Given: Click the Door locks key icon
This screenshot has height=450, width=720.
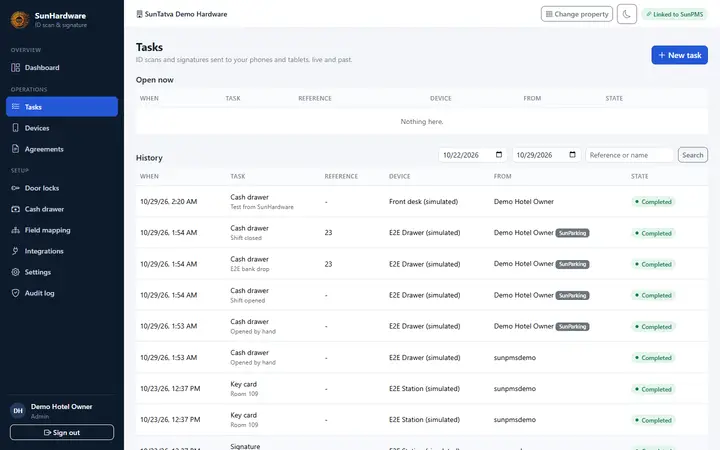Looking at the screenshot, I should pyautogui.click(x=16, y=188).
